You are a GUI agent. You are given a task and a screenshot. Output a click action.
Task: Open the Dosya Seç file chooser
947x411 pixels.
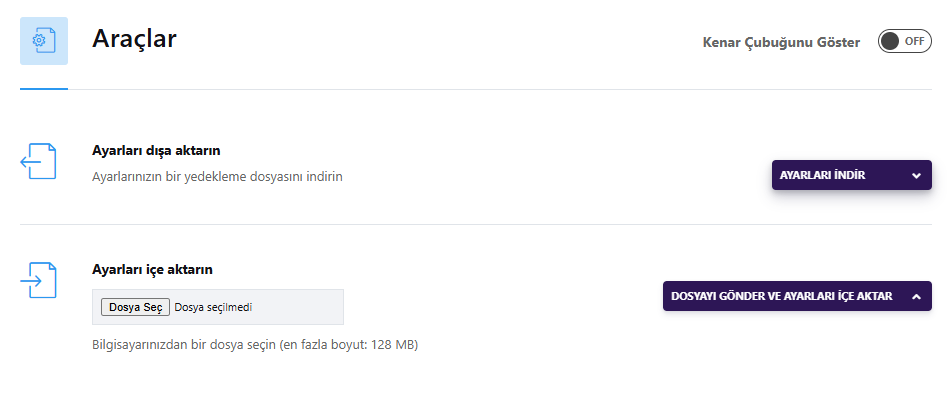point(135,307)
